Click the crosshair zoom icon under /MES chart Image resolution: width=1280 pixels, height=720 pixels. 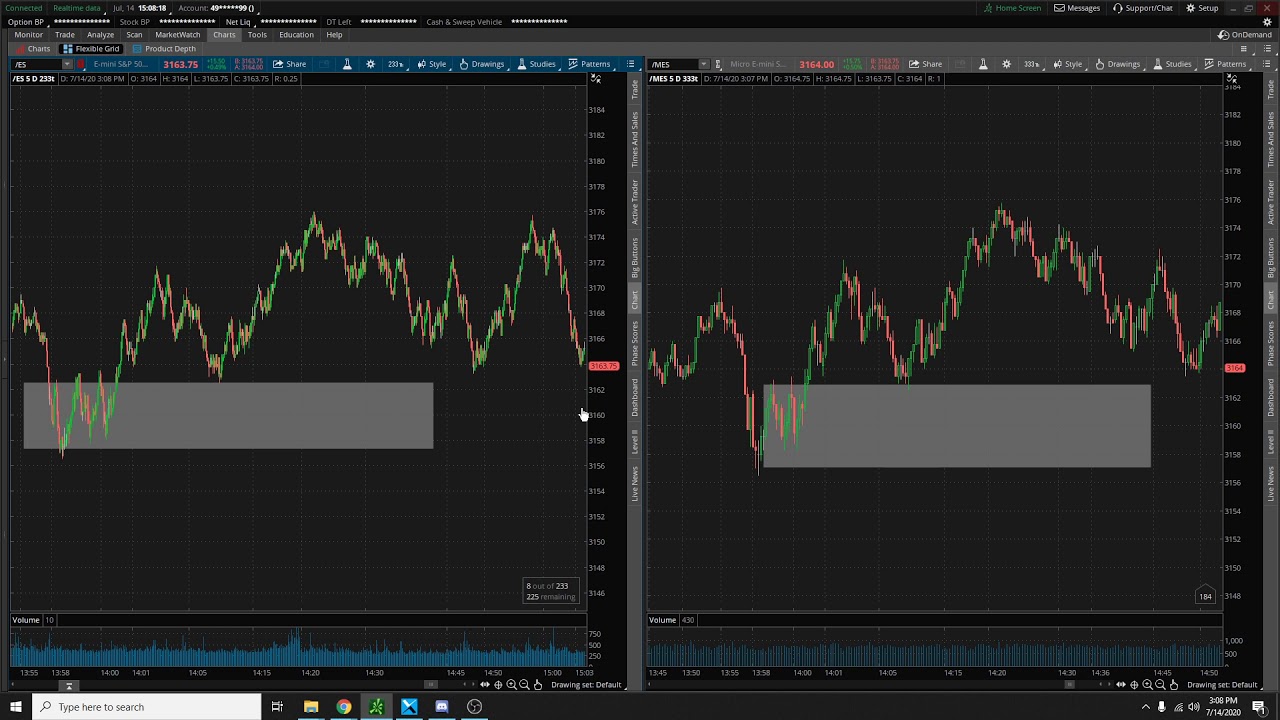pyautogui.click(x=1134, y=685)
